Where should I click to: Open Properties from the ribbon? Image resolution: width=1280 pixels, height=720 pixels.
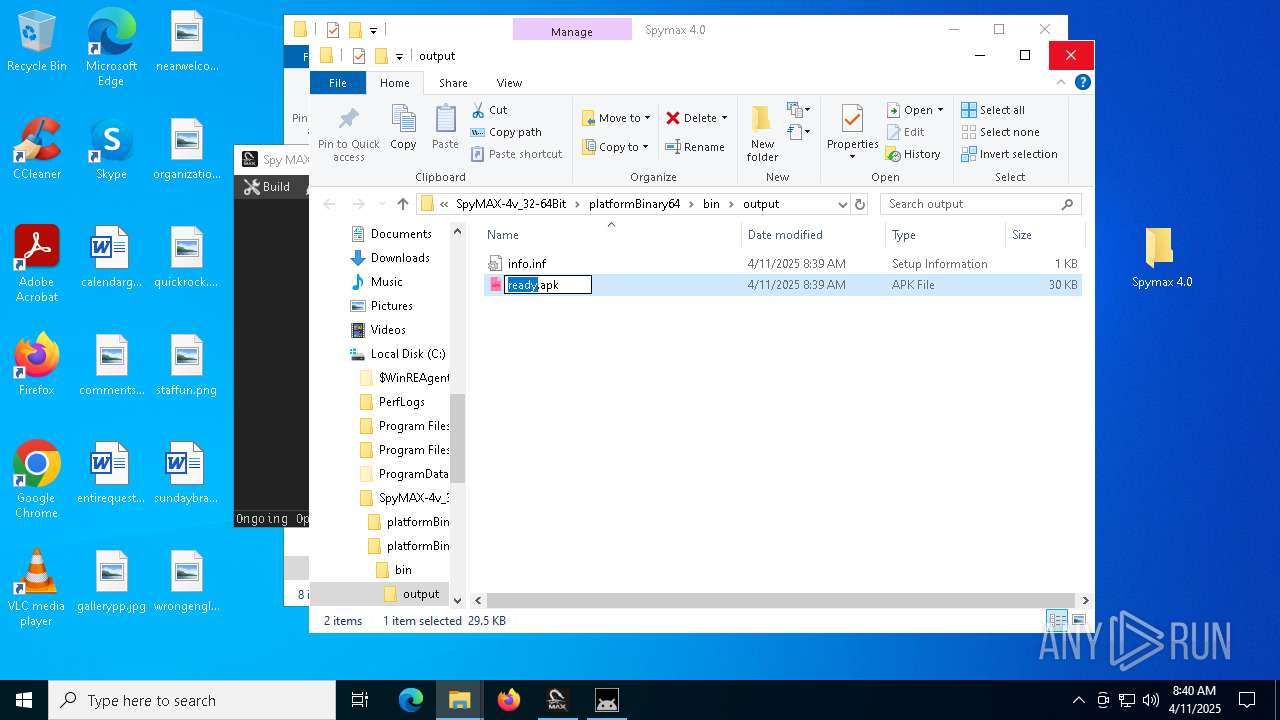coord(852,134)
